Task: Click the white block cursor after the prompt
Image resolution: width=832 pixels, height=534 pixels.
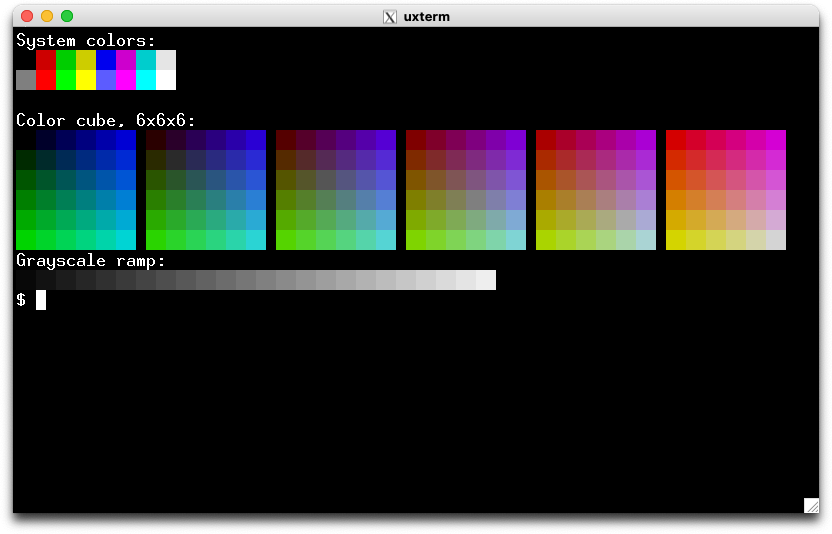Action: (x=41, y=299)
